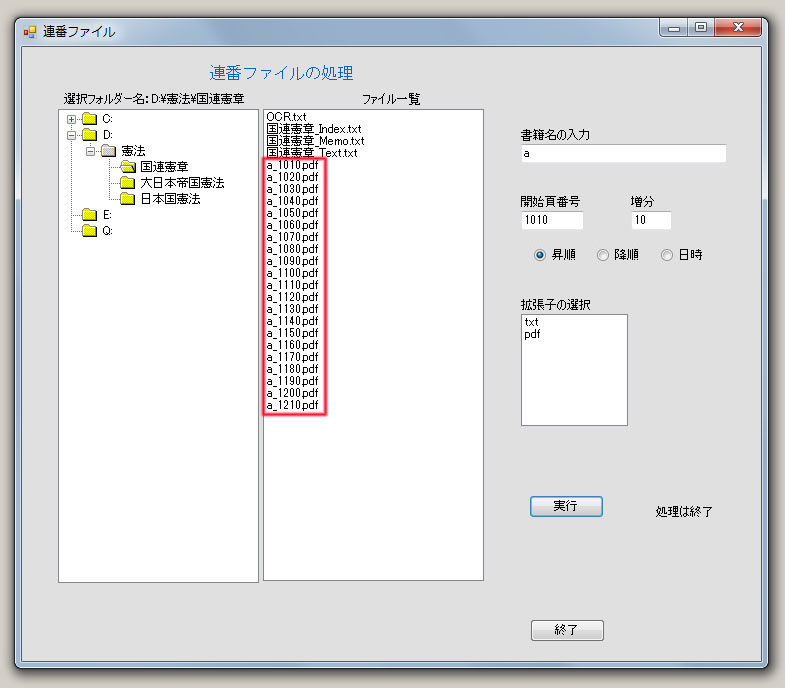Select 国連憲章_Memo.txt in the file list
The width and height of the screenshot is (785, 688).
coord(315,141)
